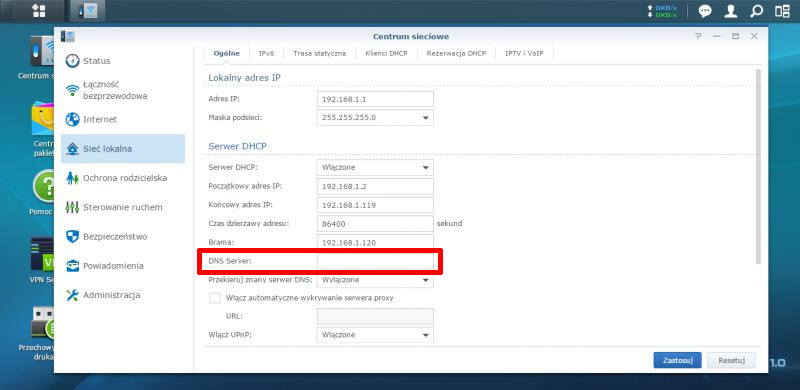Click the Resetuj button
This screenshot has width=800, height=390.
732,360
